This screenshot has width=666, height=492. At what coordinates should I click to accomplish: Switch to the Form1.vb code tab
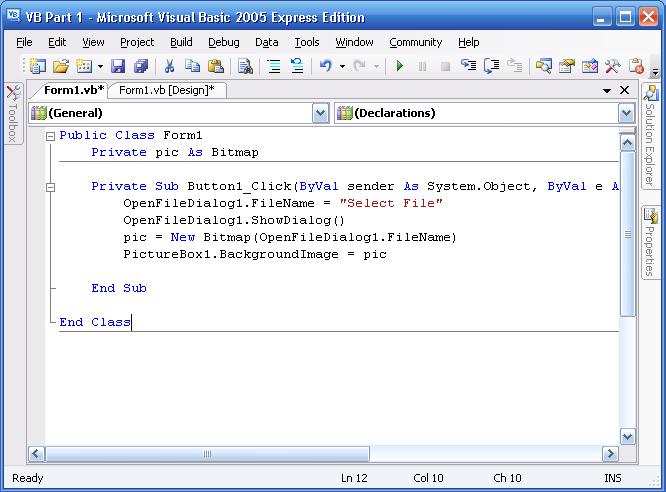(x=74, y=90)
